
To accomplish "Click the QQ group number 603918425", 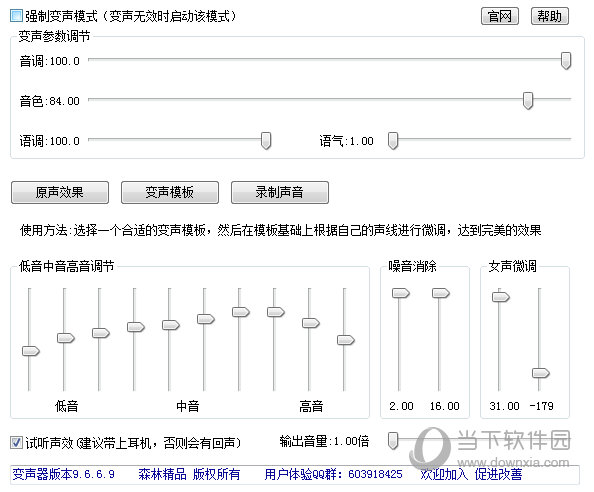I will pos(375,474).
